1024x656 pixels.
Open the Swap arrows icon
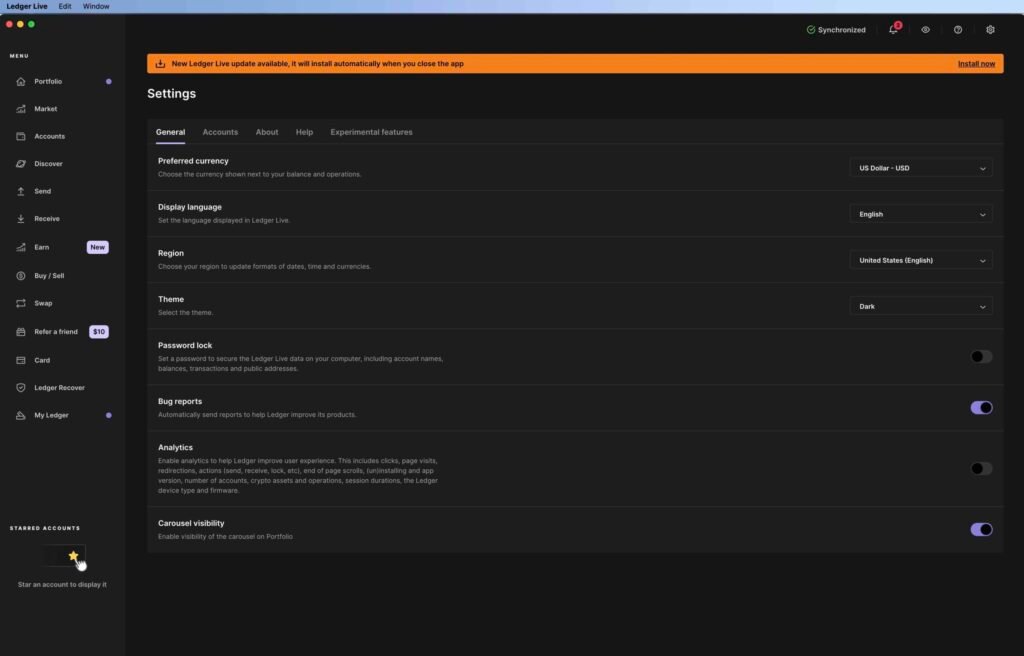click(x=21, y=303)
